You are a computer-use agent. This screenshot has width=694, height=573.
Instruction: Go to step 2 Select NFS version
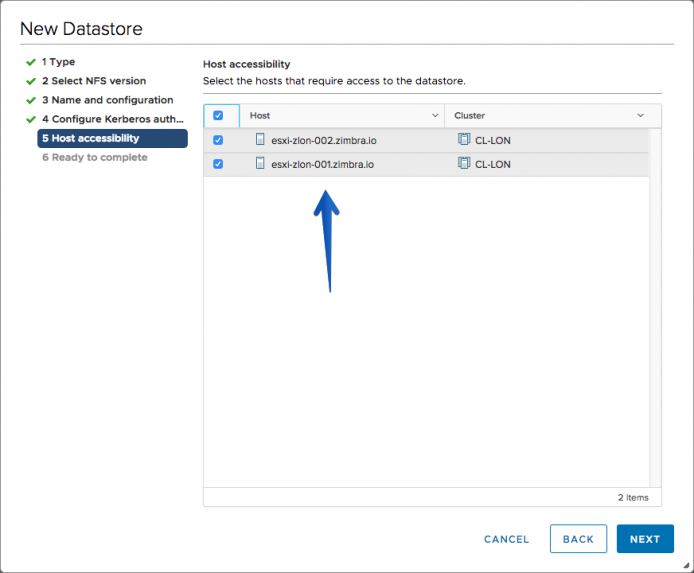pyautogui.click(x=94, y=81)
